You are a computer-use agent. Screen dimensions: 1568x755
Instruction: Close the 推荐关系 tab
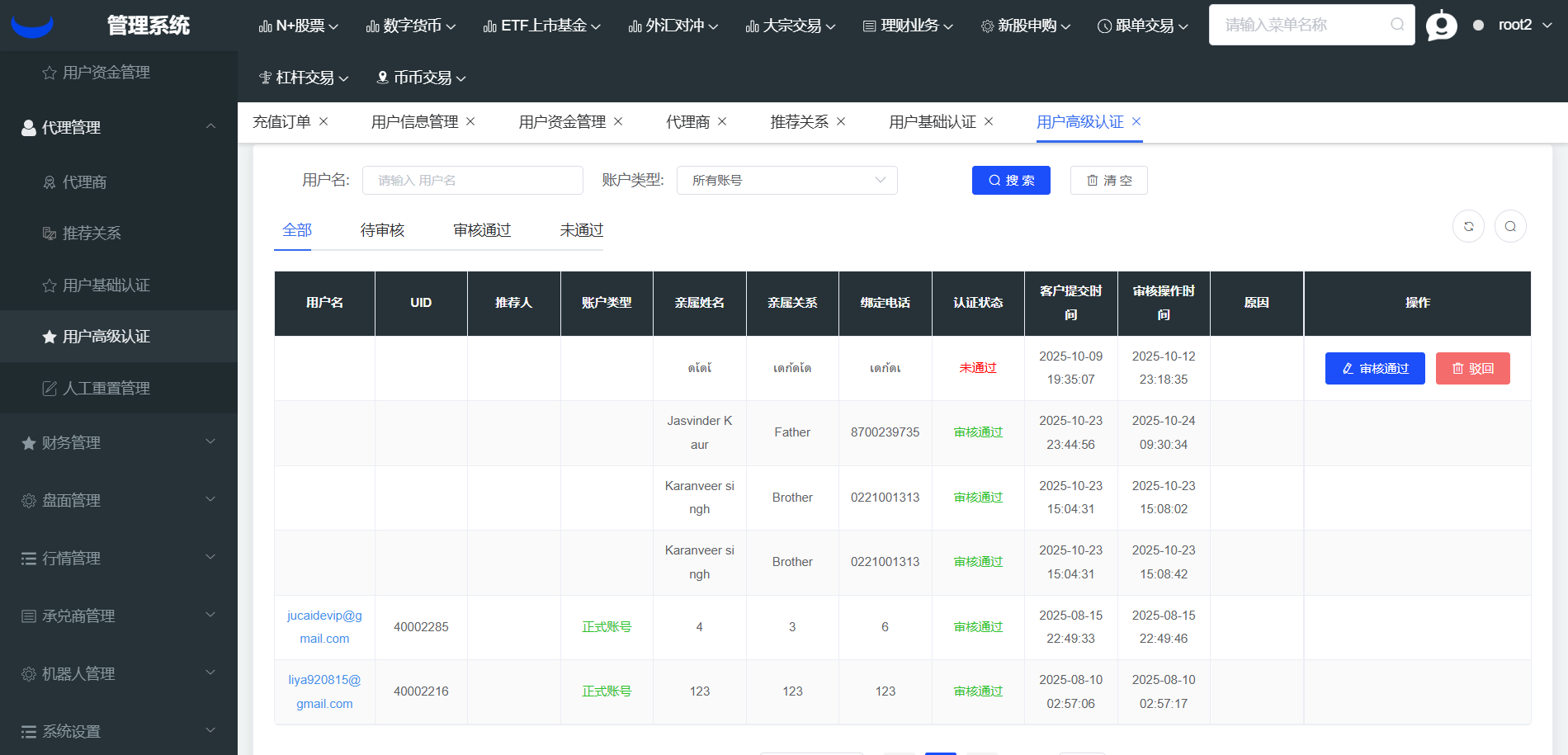tap(841, 121)
